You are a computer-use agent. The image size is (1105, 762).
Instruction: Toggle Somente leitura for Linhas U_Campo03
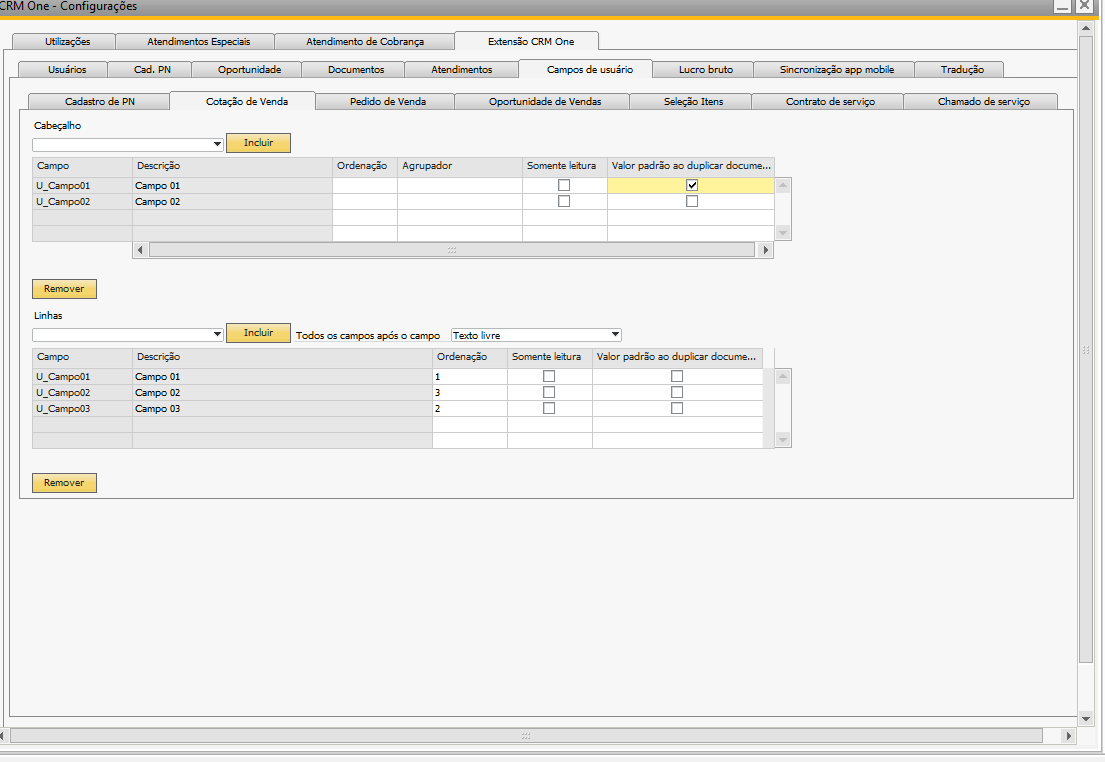(x=549, y=409)
